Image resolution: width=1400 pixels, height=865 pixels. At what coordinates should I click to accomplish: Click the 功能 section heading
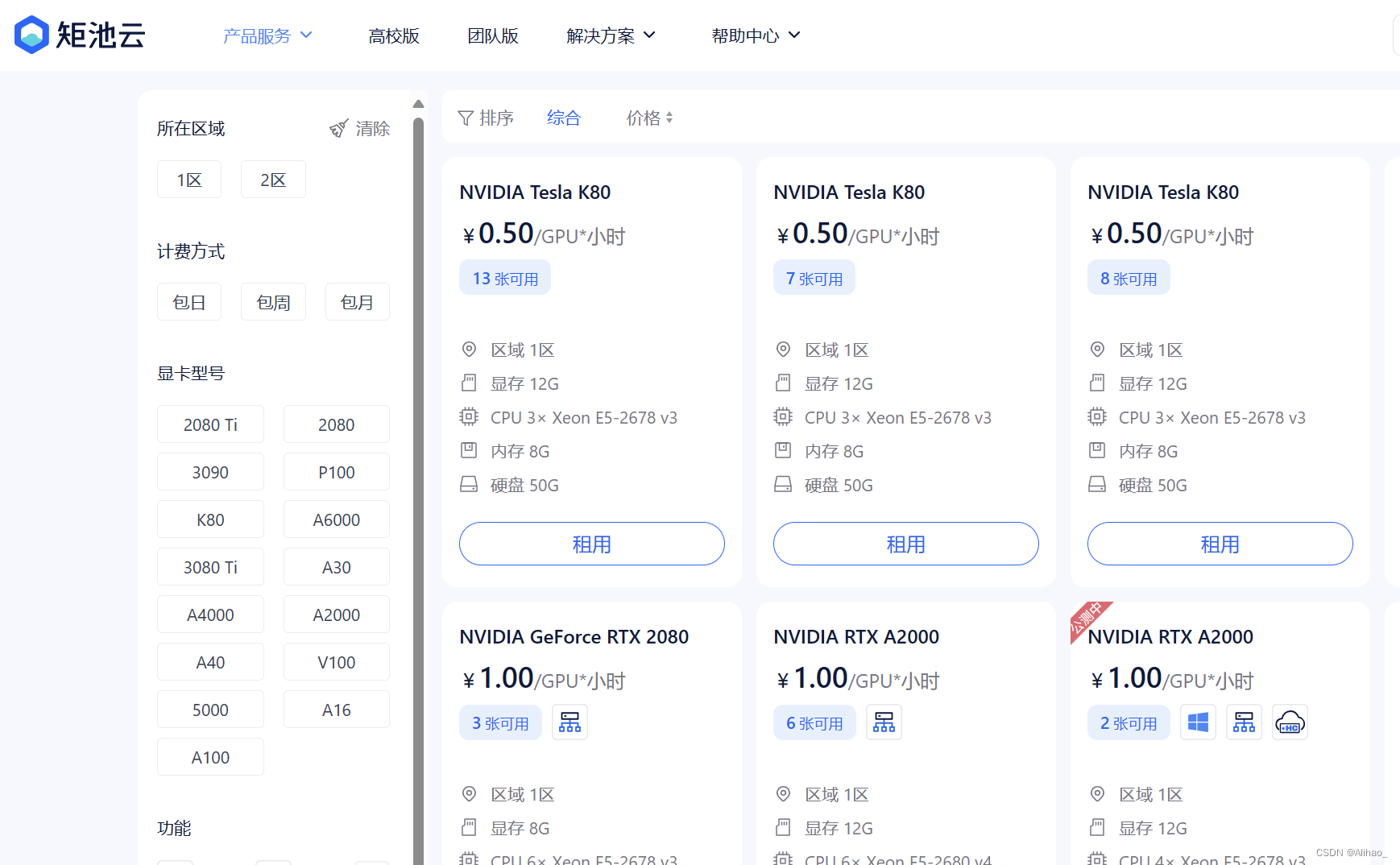click(x=174, y=828)
